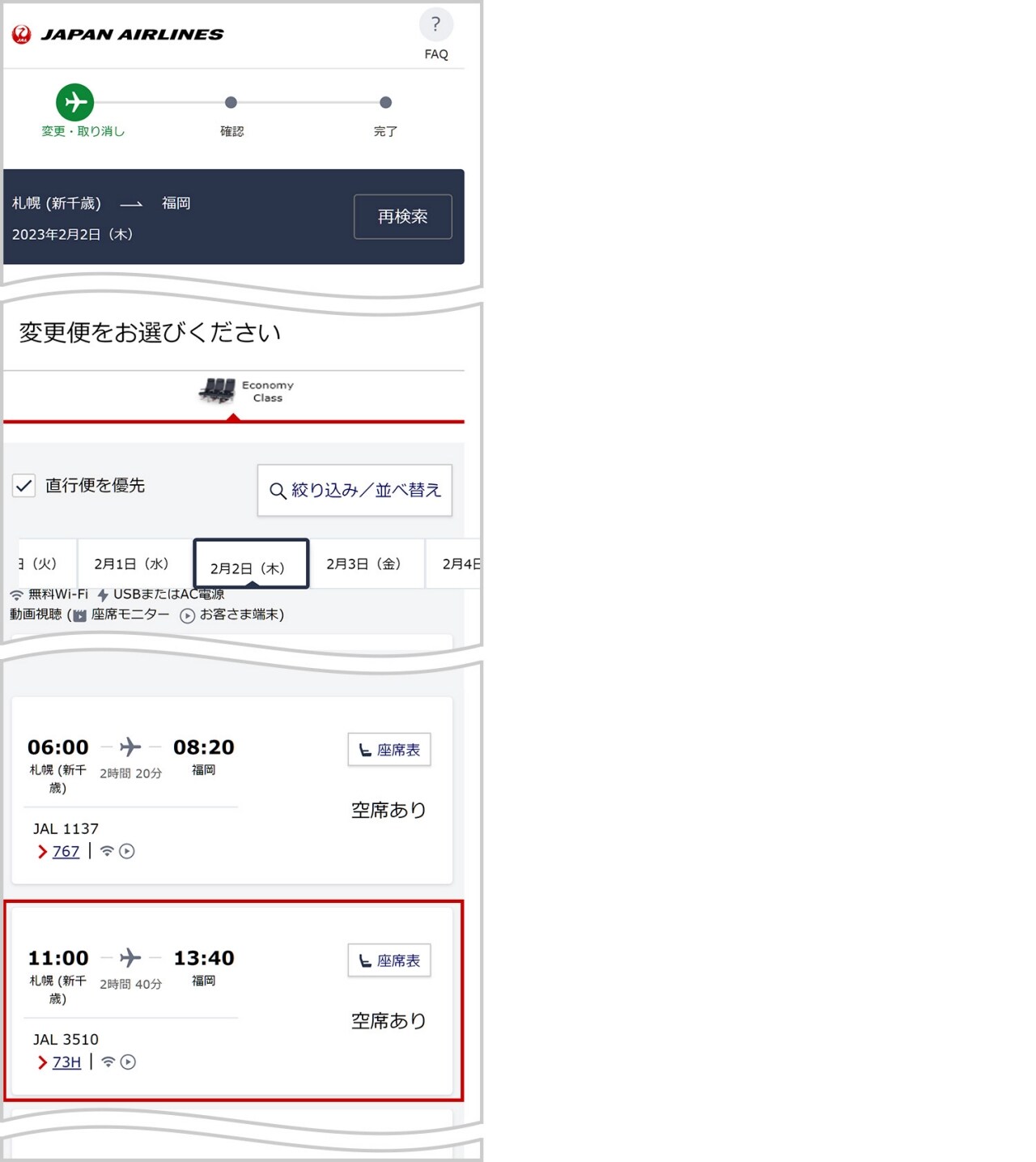The width and height of the screenshot is (1036, 1162).
Task: Click video icon on JAL 1137 flight
Action: 127,851
